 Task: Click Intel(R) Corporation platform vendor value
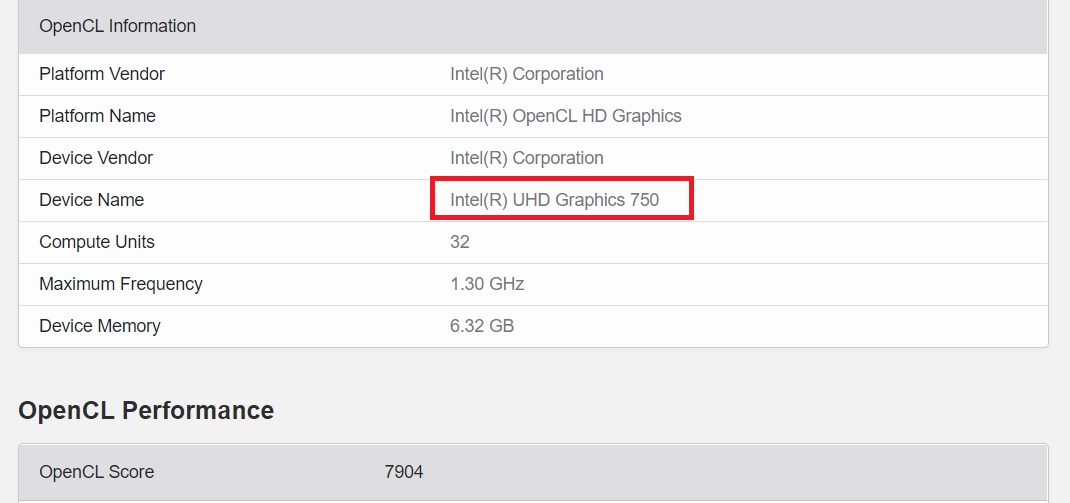click(x=527, y=74)
